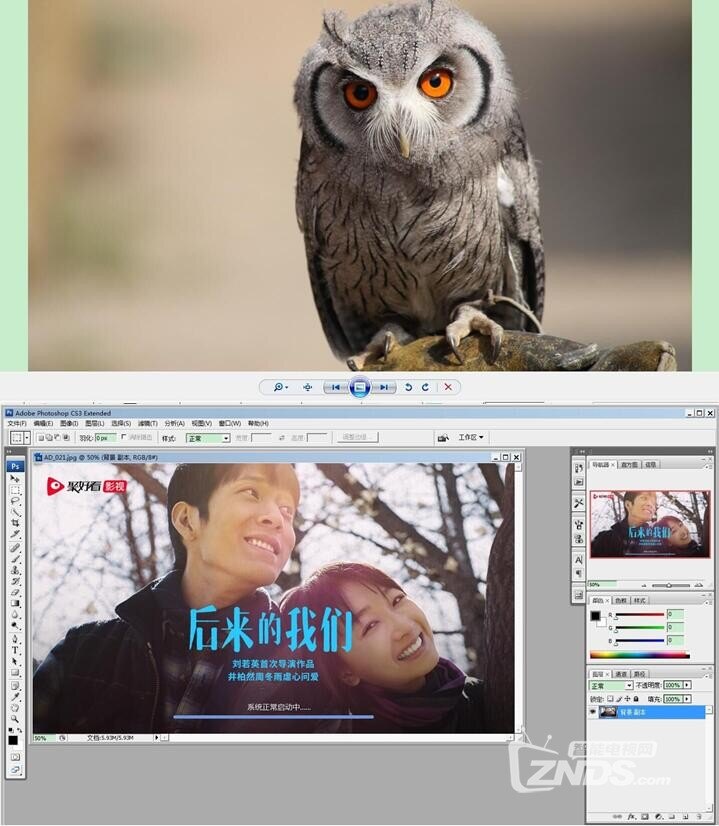Set the foreground color swatch in Color panel
This screenshot has height=826, width=719.
coord(595,616)
